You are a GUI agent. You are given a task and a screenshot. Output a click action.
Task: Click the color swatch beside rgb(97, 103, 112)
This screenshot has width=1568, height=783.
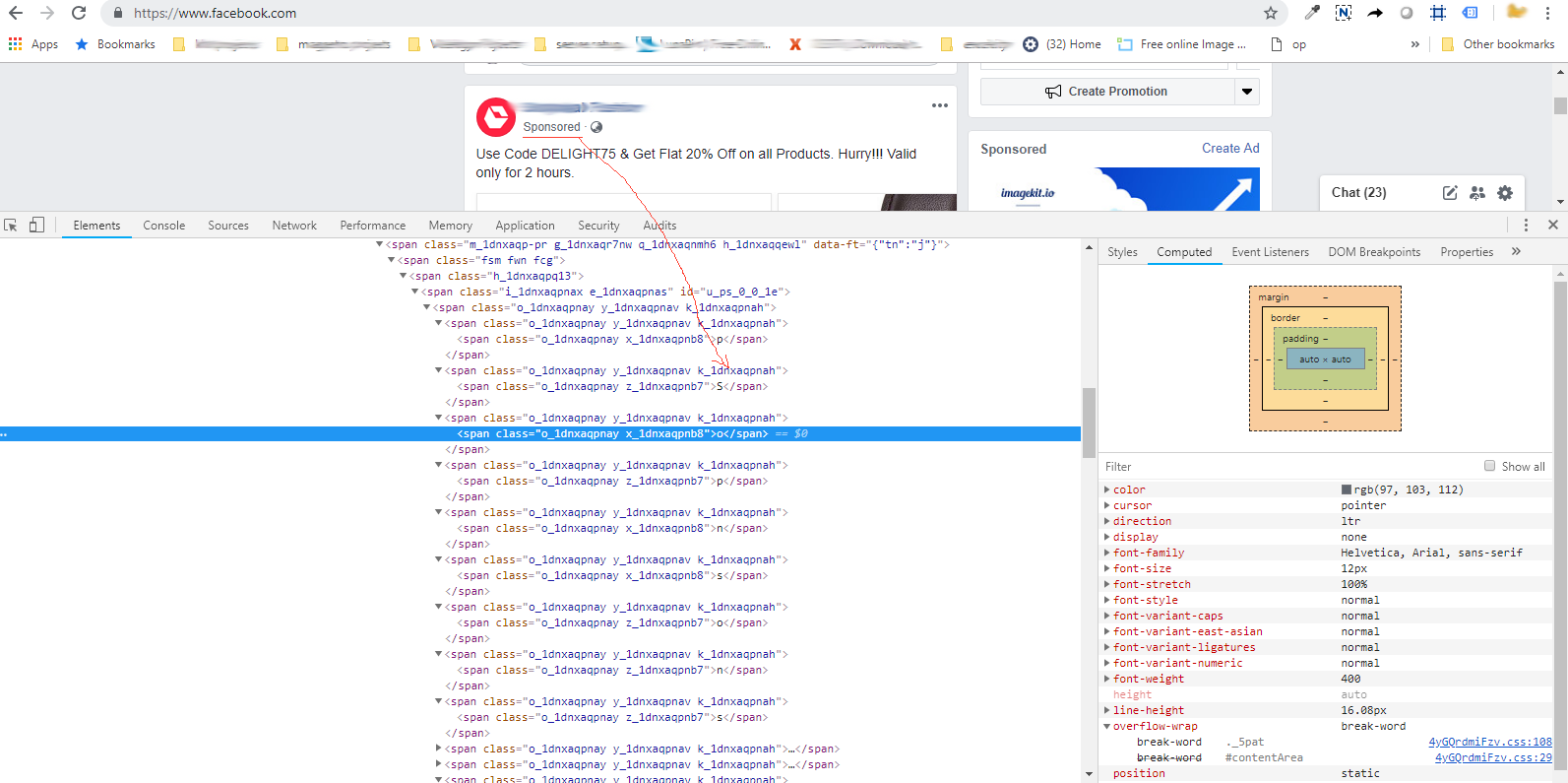[1347, 489]
